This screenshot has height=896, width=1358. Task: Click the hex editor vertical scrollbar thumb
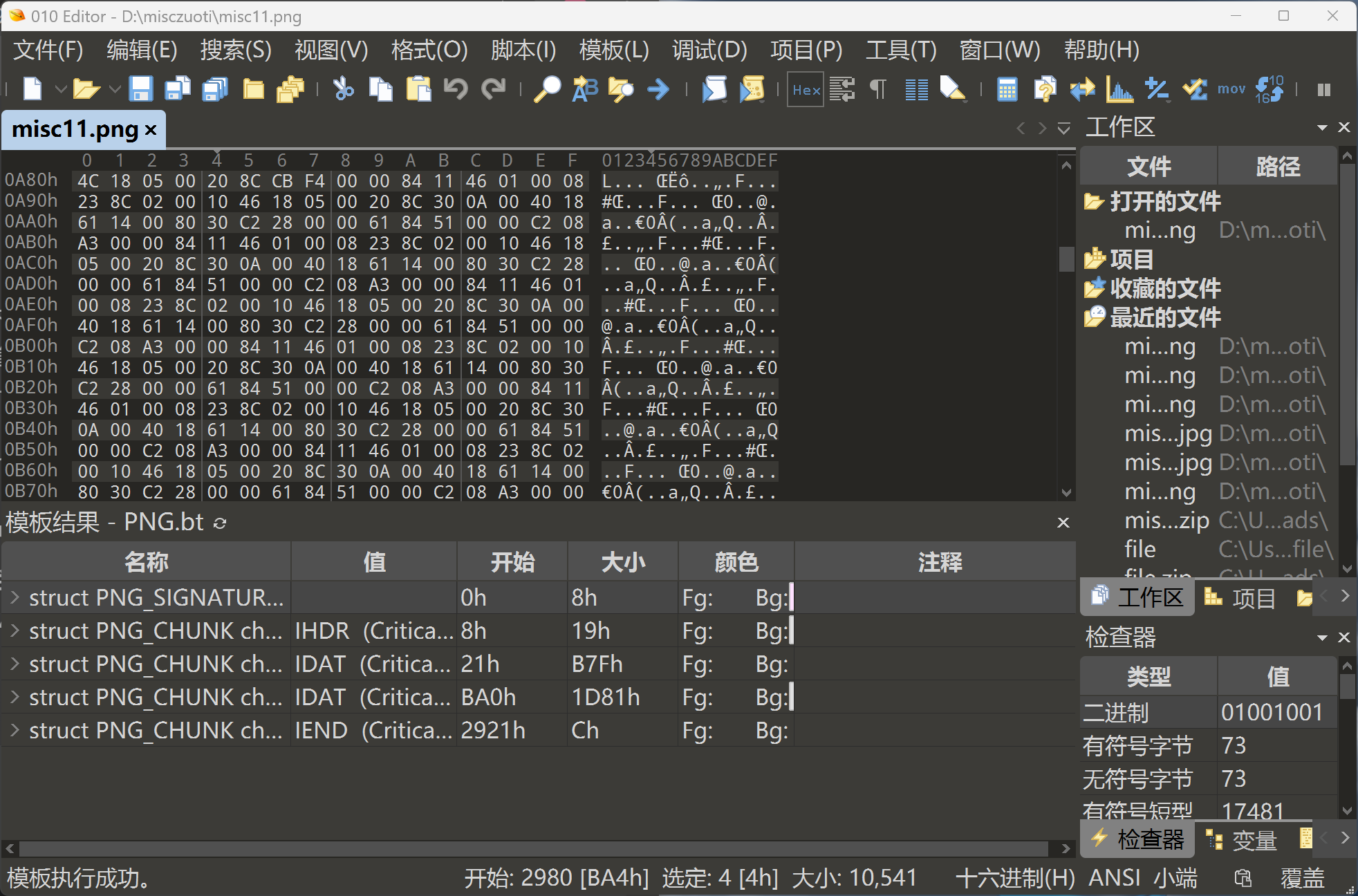pyautogui.click(x=1066, y=259)
